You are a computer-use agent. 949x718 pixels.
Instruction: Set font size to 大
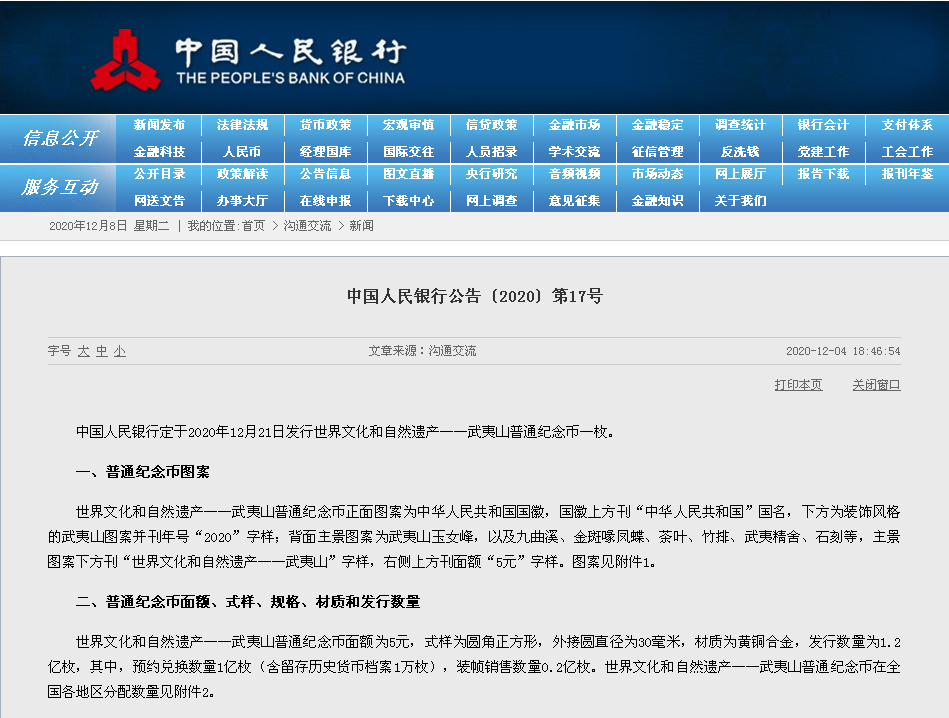tap(84, 351)
